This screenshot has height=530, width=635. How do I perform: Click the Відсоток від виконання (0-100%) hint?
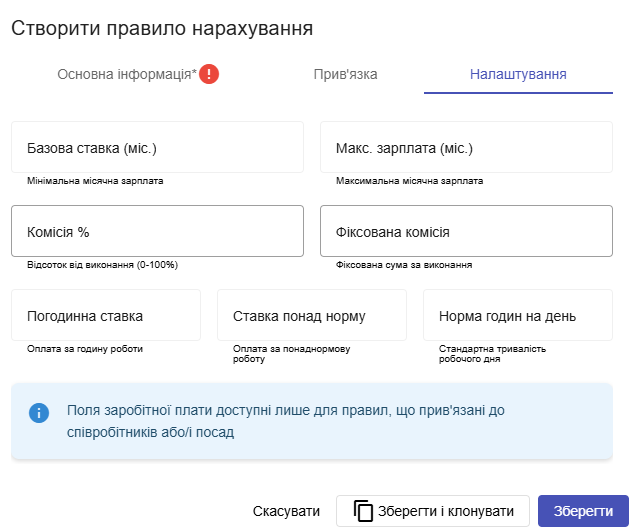tap(102, 266)
